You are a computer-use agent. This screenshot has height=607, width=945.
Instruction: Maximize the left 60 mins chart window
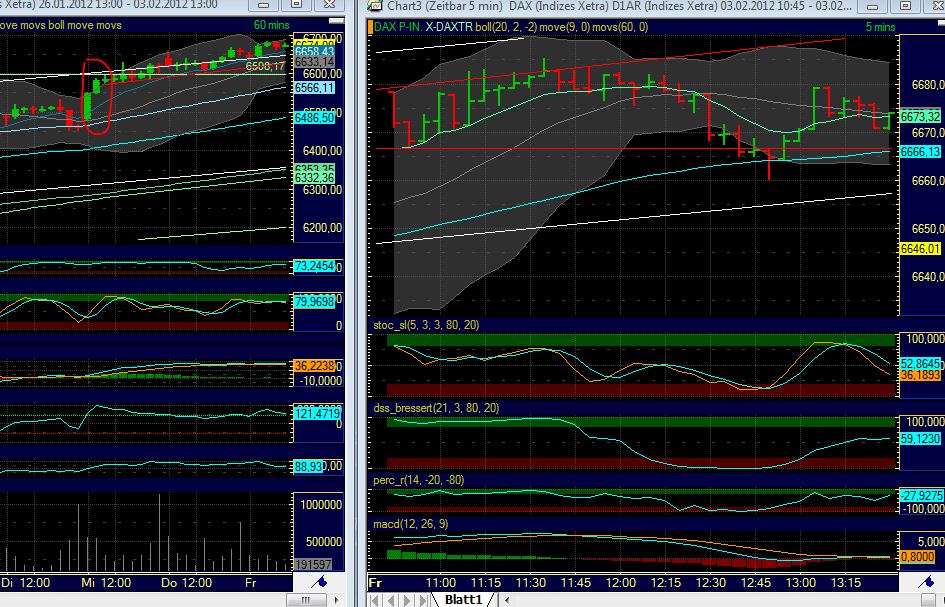pyautogui.click(x=297, y=5)
